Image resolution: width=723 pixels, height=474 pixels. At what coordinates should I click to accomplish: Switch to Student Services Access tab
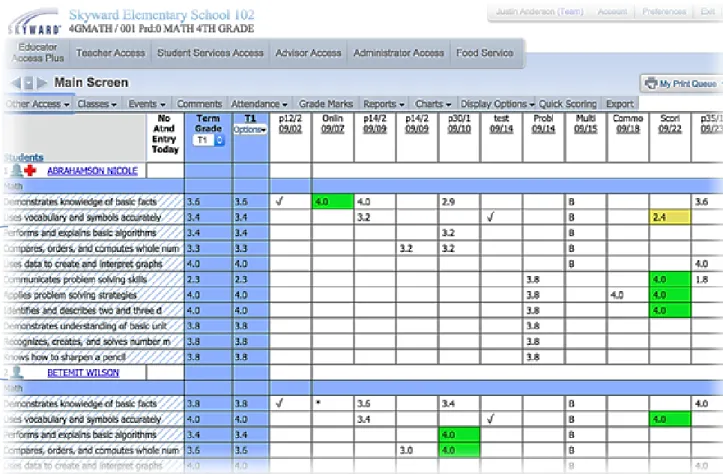pos(210,53)
